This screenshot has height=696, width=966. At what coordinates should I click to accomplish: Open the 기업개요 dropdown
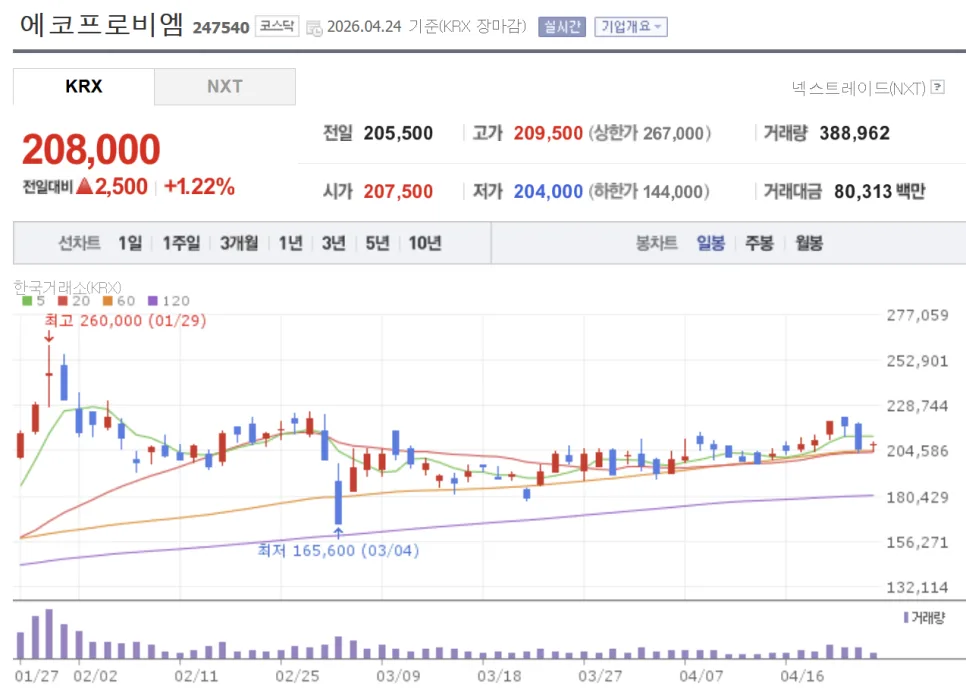click(x=631, y=26)
